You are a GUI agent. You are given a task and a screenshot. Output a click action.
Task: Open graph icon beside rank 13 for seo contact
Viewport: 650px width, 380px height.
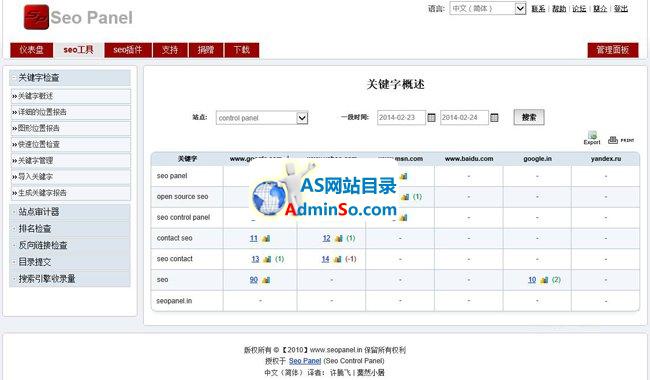(267, 259)
